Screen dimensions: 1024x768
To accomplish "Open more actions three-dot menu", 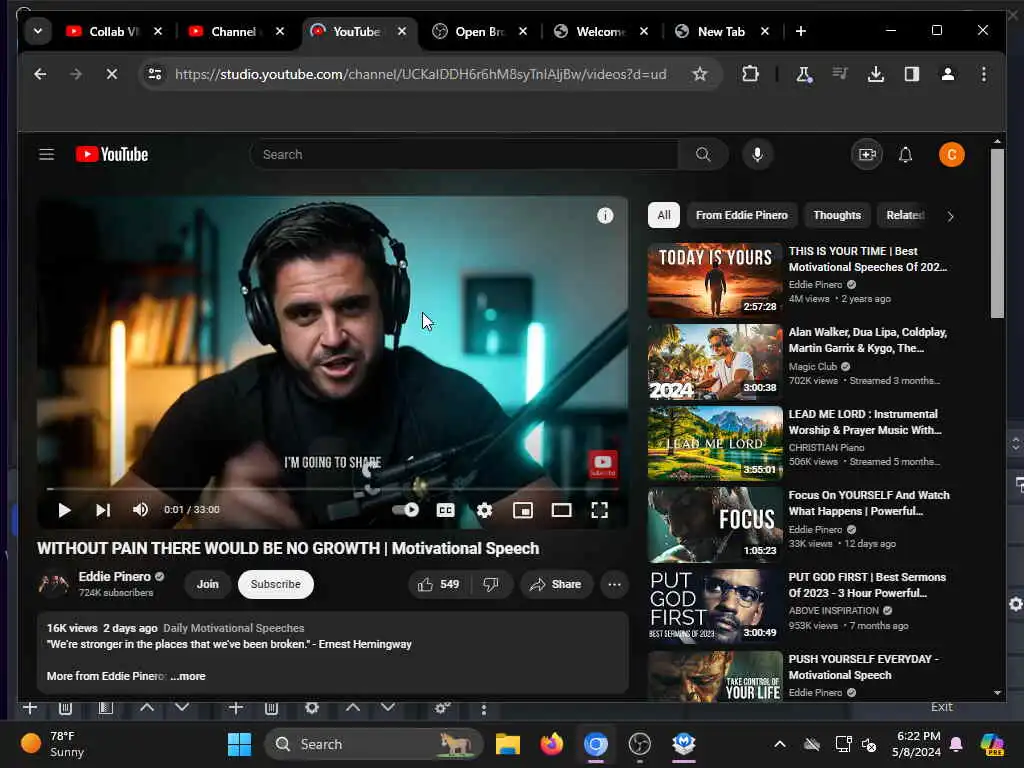I will pyautogui.click(x=615, y=584).
